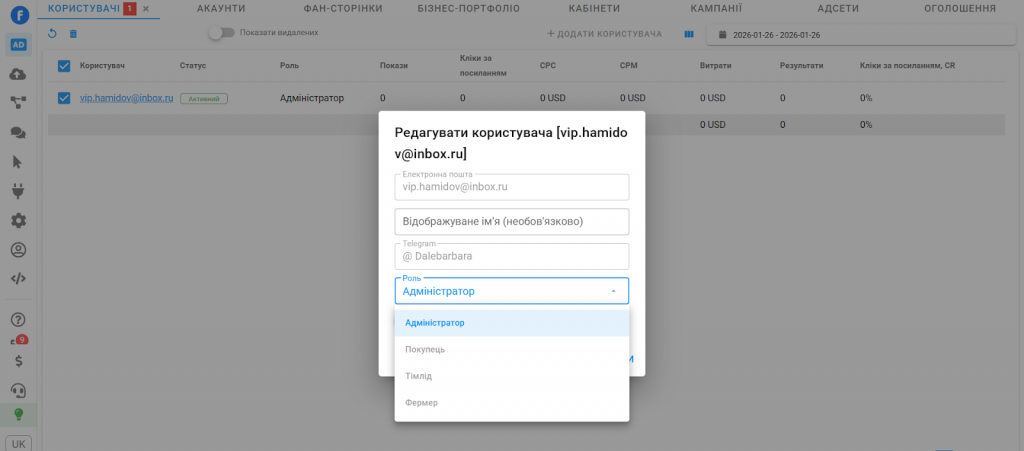Open the help question mark icon
The width and height of the screenshot is (1024, 451).
click(x=18, y=320)
